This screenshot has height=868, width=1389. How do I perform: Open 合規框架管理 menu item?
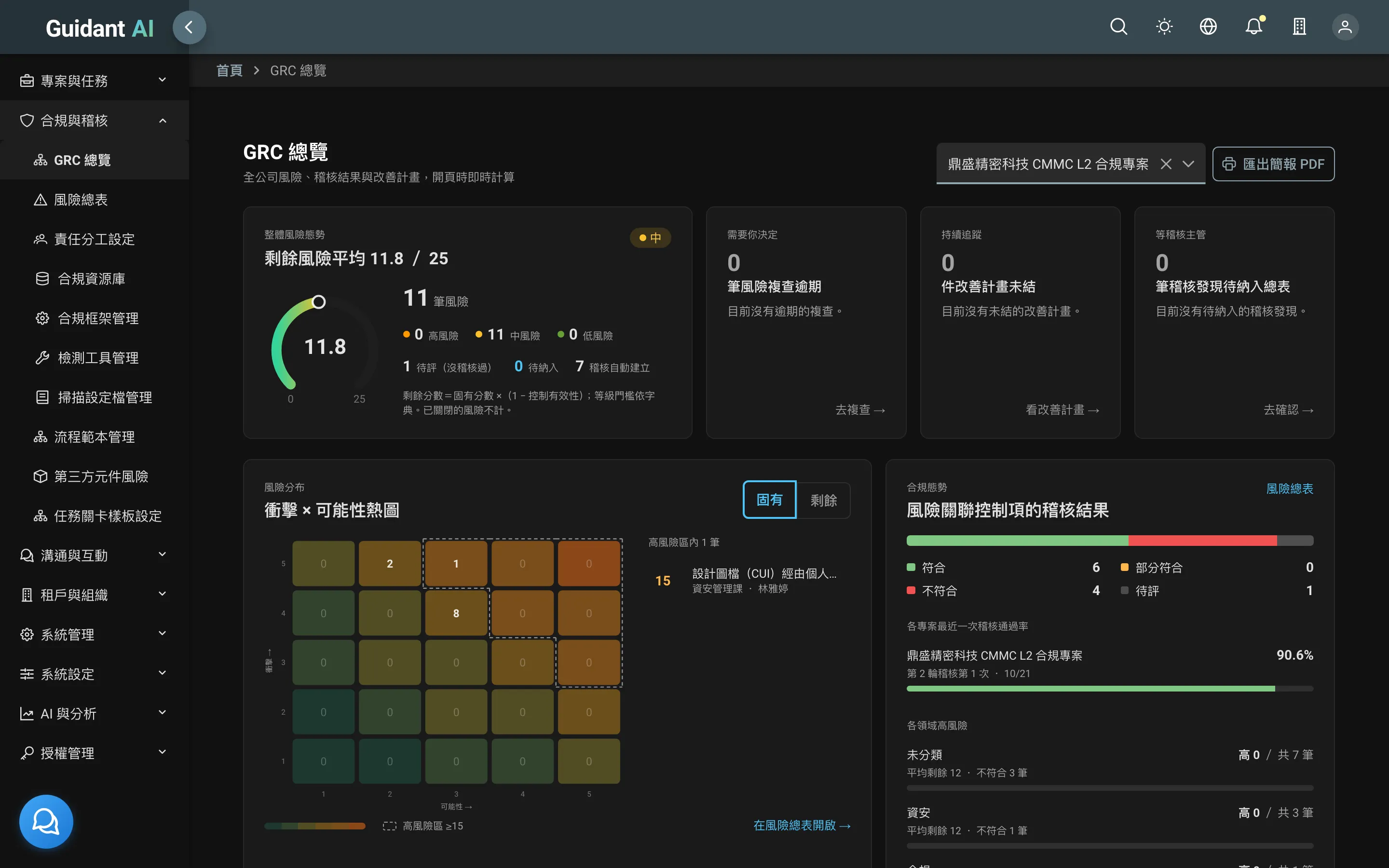(x=95, y=318)
